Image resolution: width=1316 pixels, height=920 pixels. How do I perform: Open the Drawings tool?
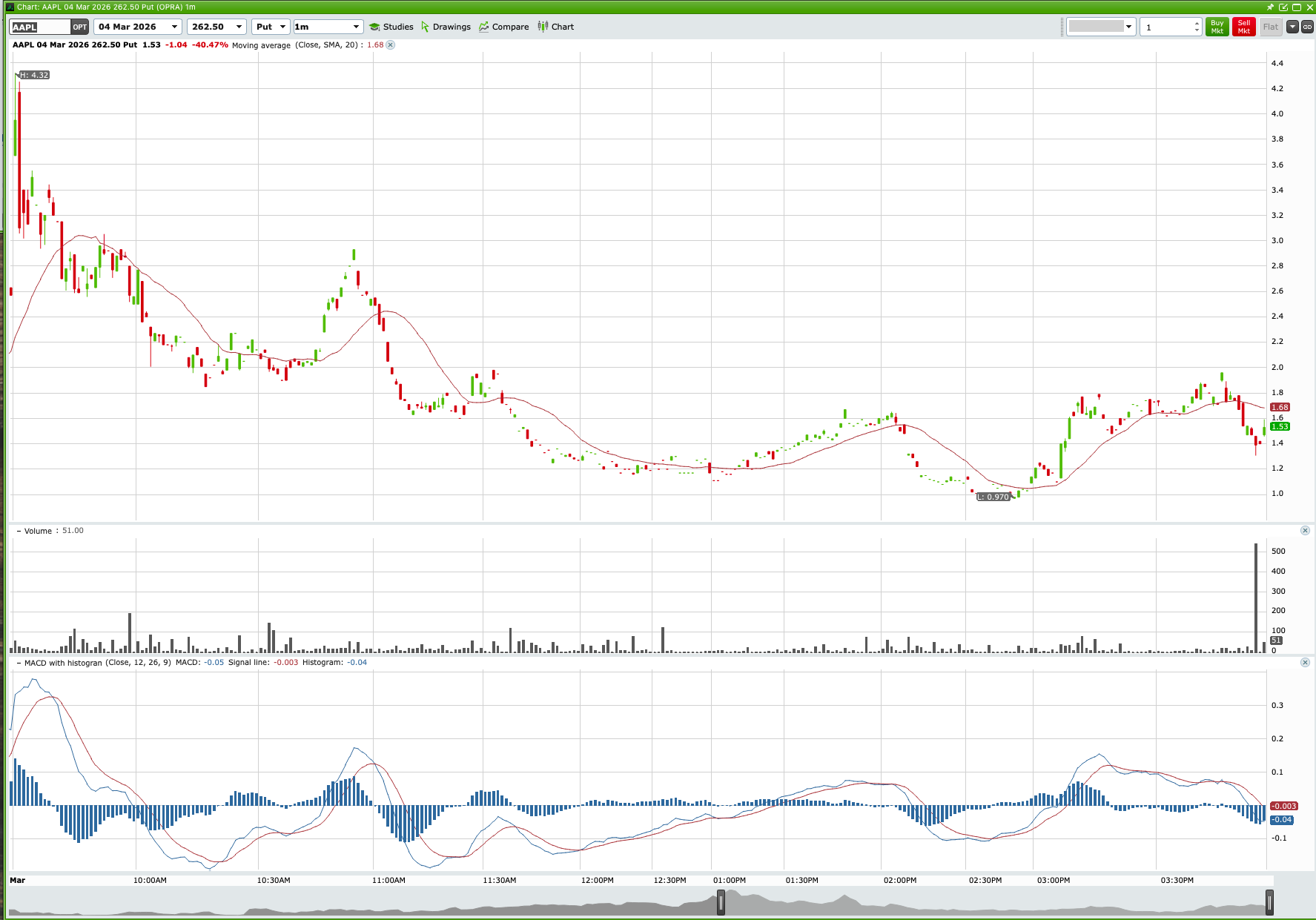coord(446,27)
